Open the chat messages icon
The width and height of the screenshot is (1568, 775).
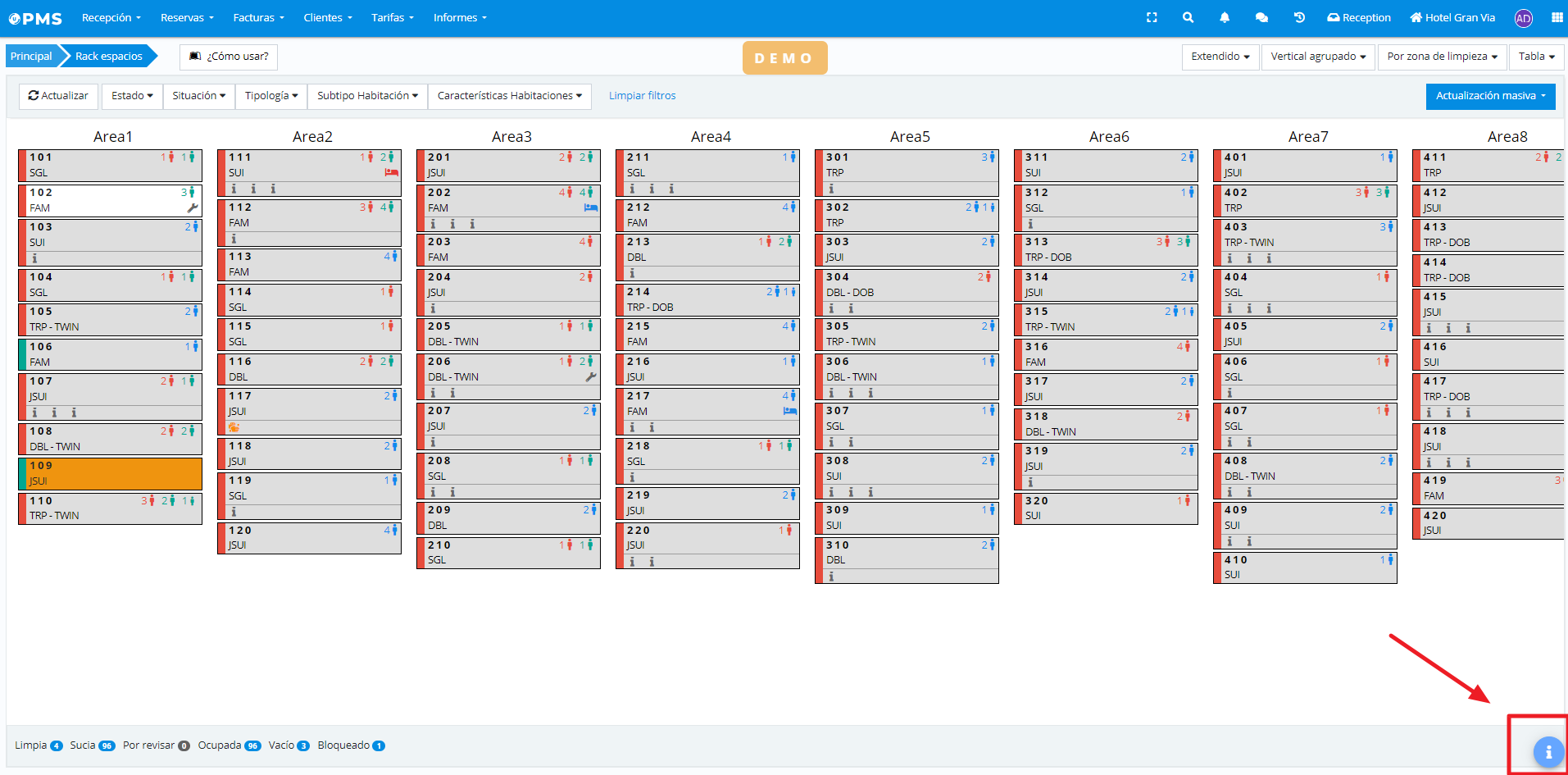[x=1261, y=17]
